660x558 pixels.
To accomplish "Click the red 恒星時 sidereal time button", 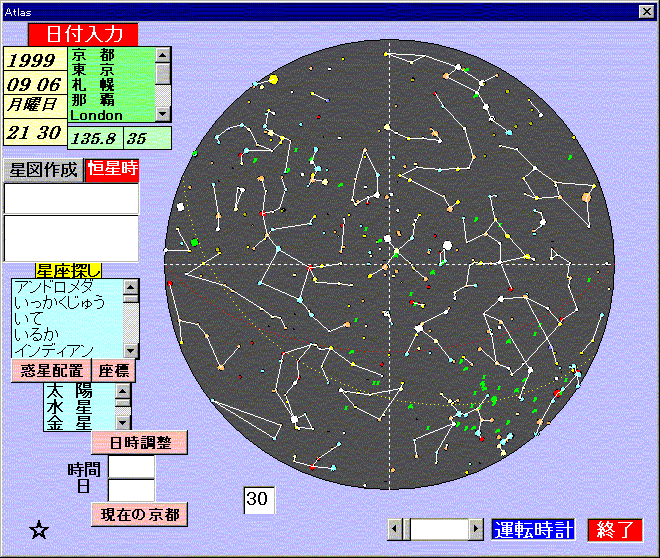I will click(x=112, y=170).
